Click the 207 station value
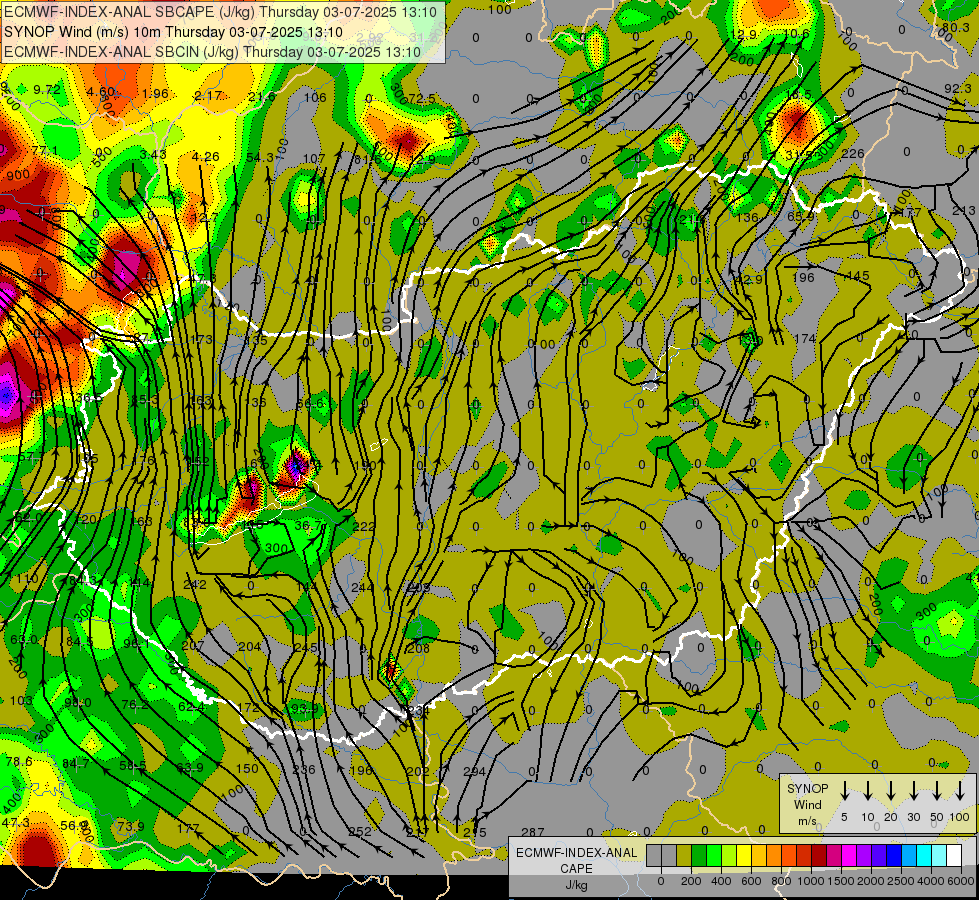Image resolution: width=979 pixels, height=900 pixels. 192,645
